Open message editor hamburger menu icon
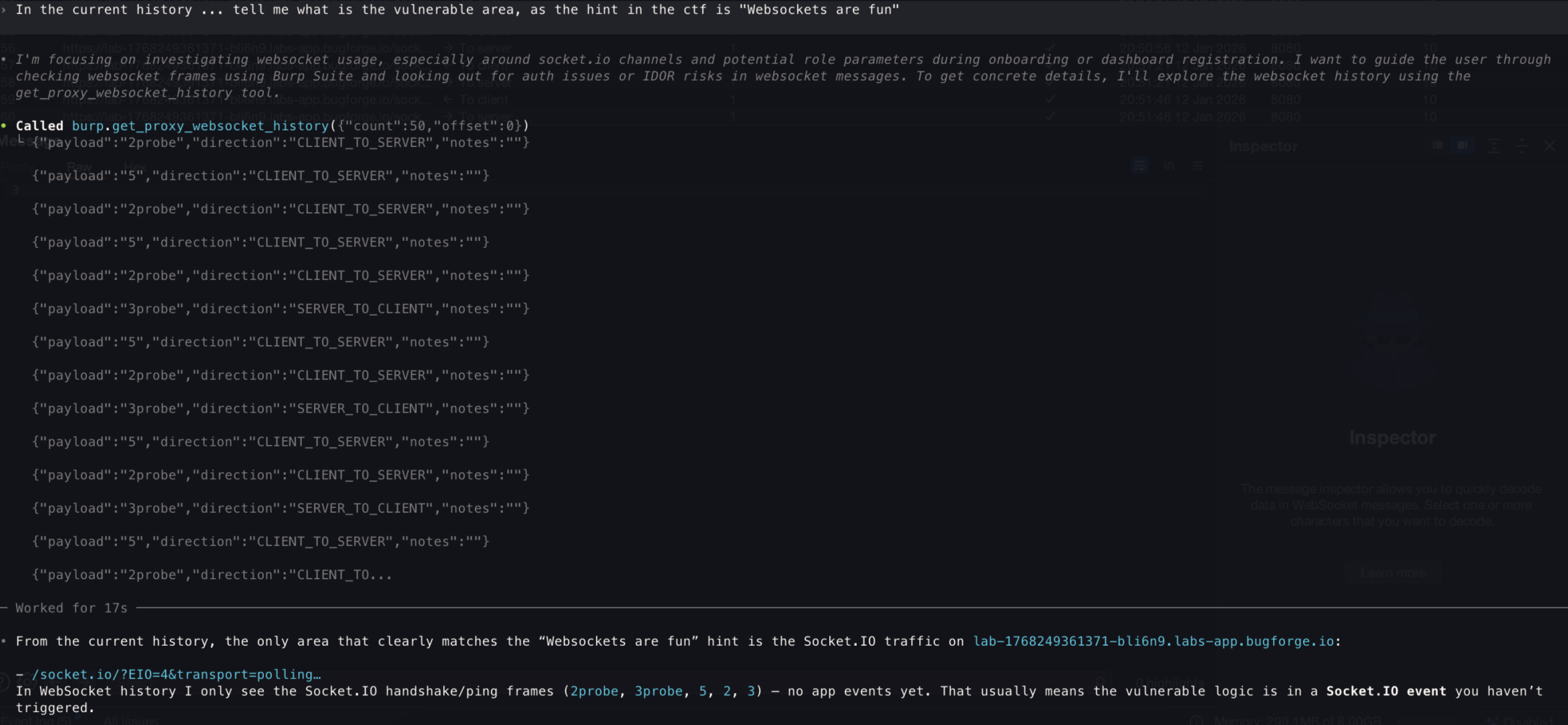Image resolution: width=1568 pixels, height=725 pixels. (x=1198, y=165)
